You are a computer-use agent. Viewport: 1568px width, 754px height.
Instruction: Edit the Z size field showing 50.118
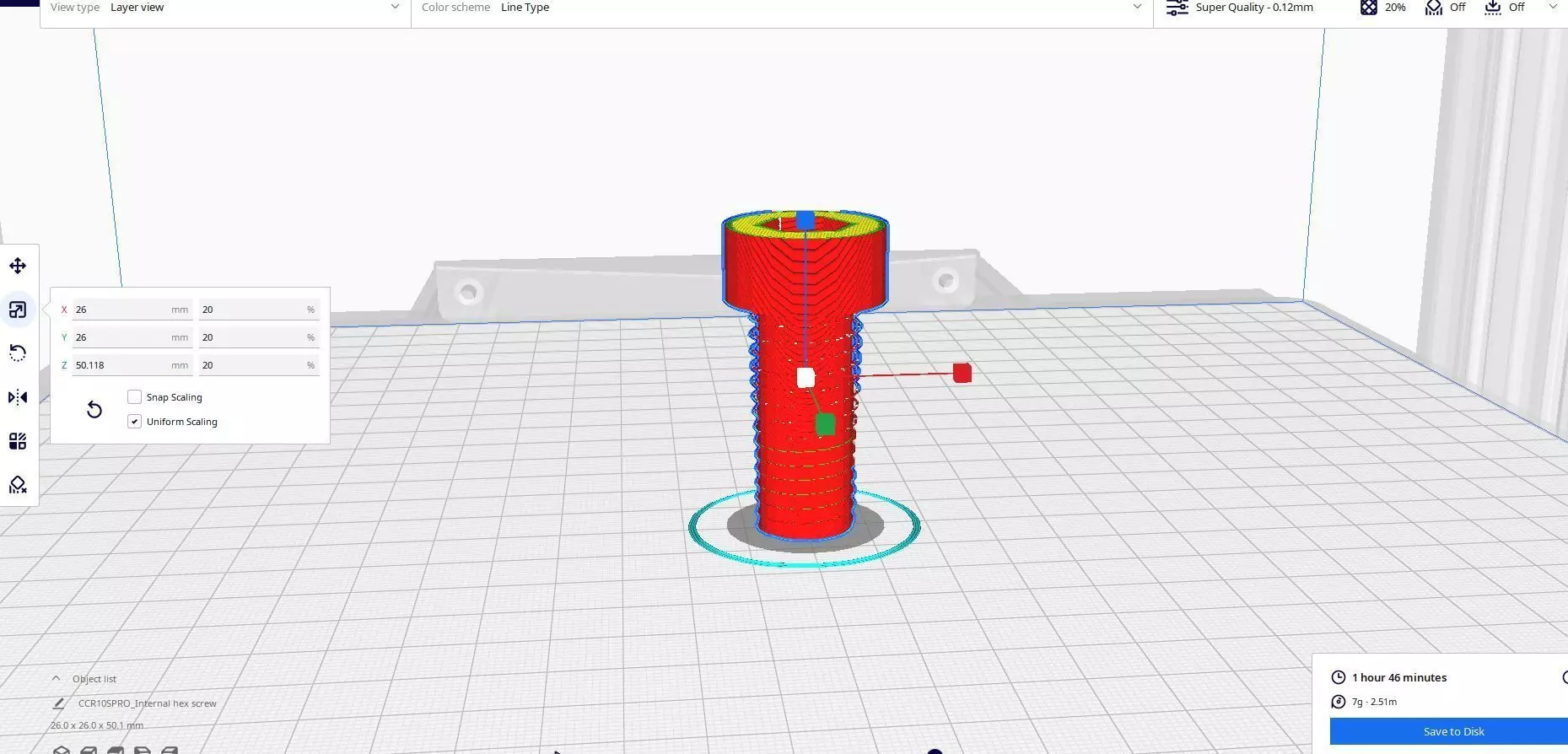click(x=132, y=365)
